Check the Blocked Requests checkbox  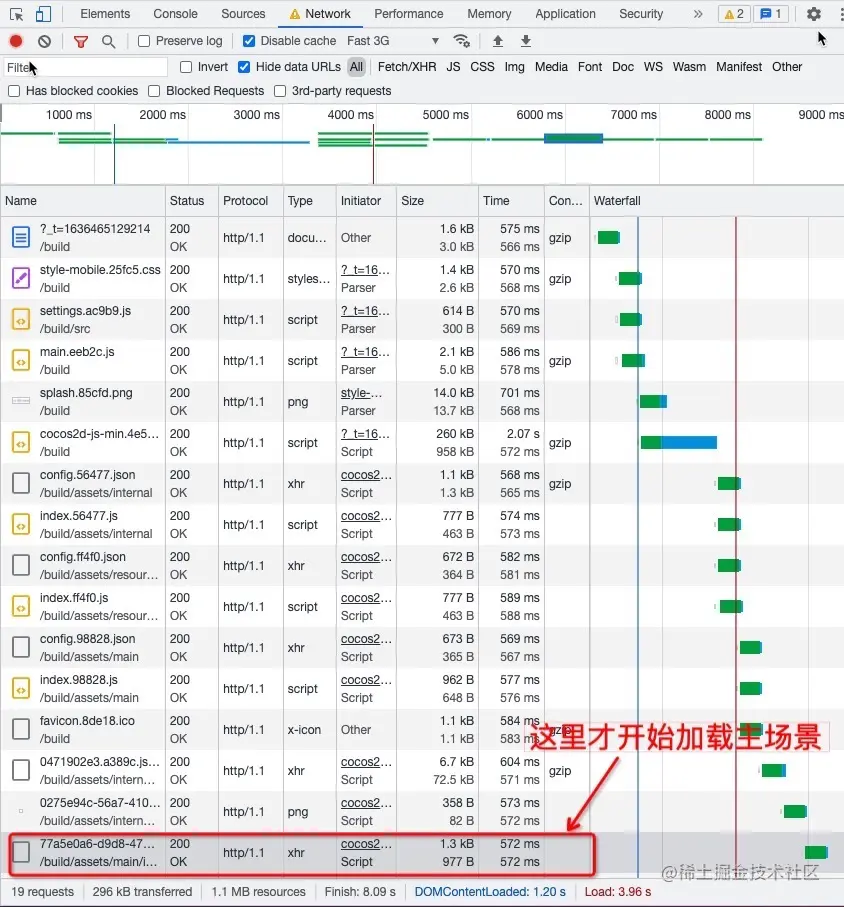[154, 91]
